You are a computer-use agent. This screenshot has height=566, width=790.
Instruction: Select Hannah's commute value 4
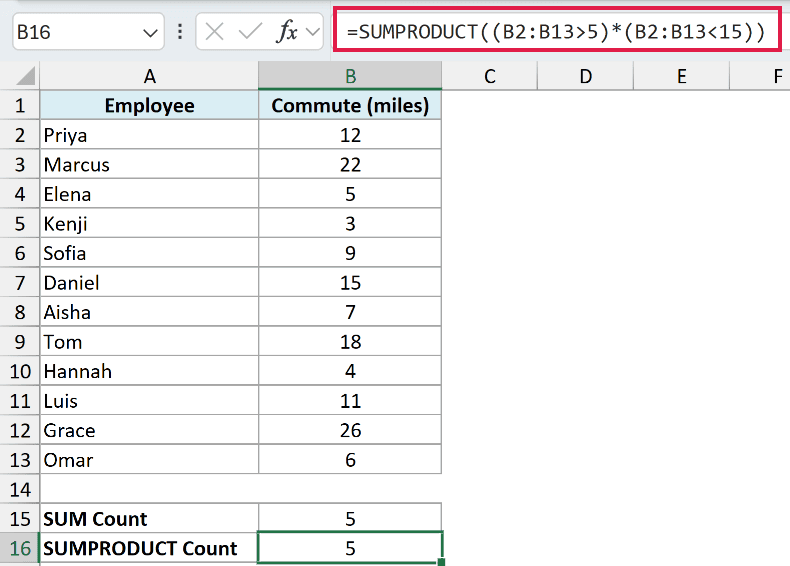350,371
